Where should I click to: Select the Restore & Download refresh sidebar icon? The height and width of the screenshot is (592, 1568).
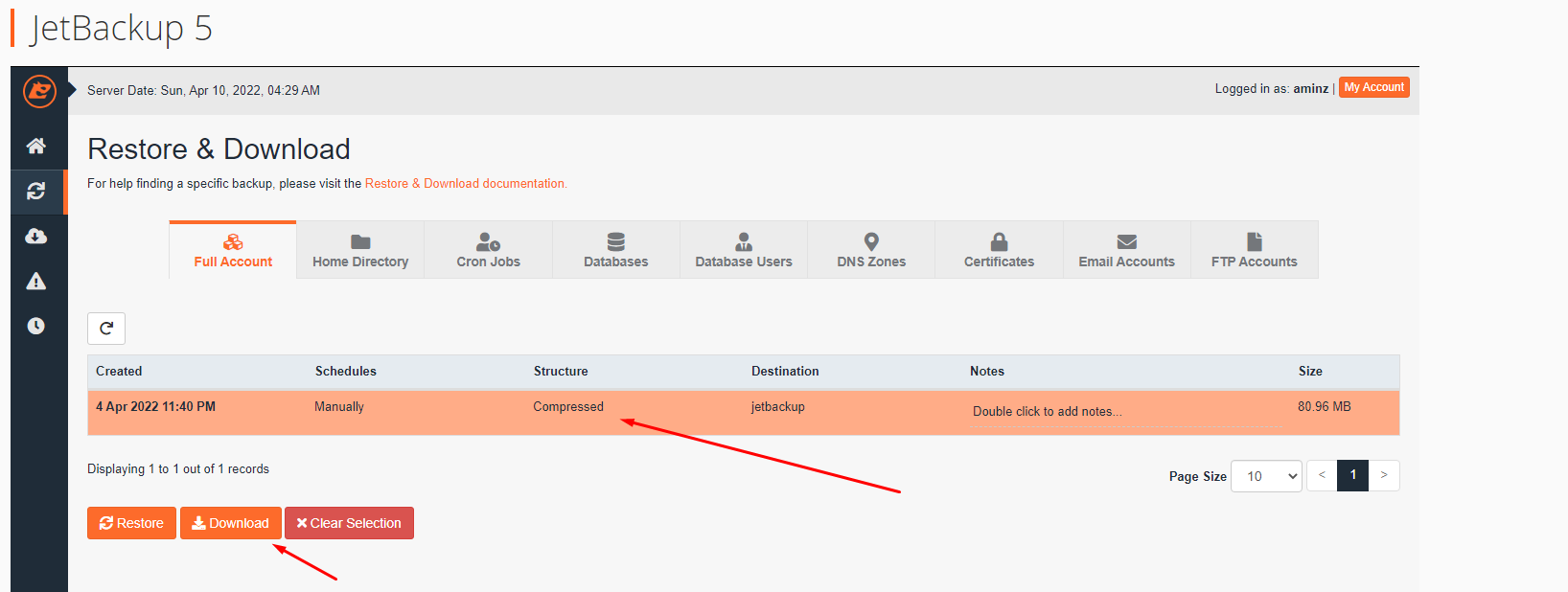36,192
